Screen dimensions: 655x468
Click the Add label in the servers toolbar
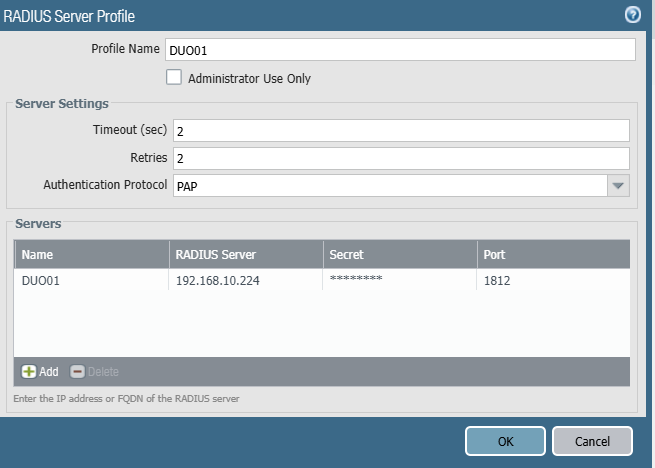[48, 371]
